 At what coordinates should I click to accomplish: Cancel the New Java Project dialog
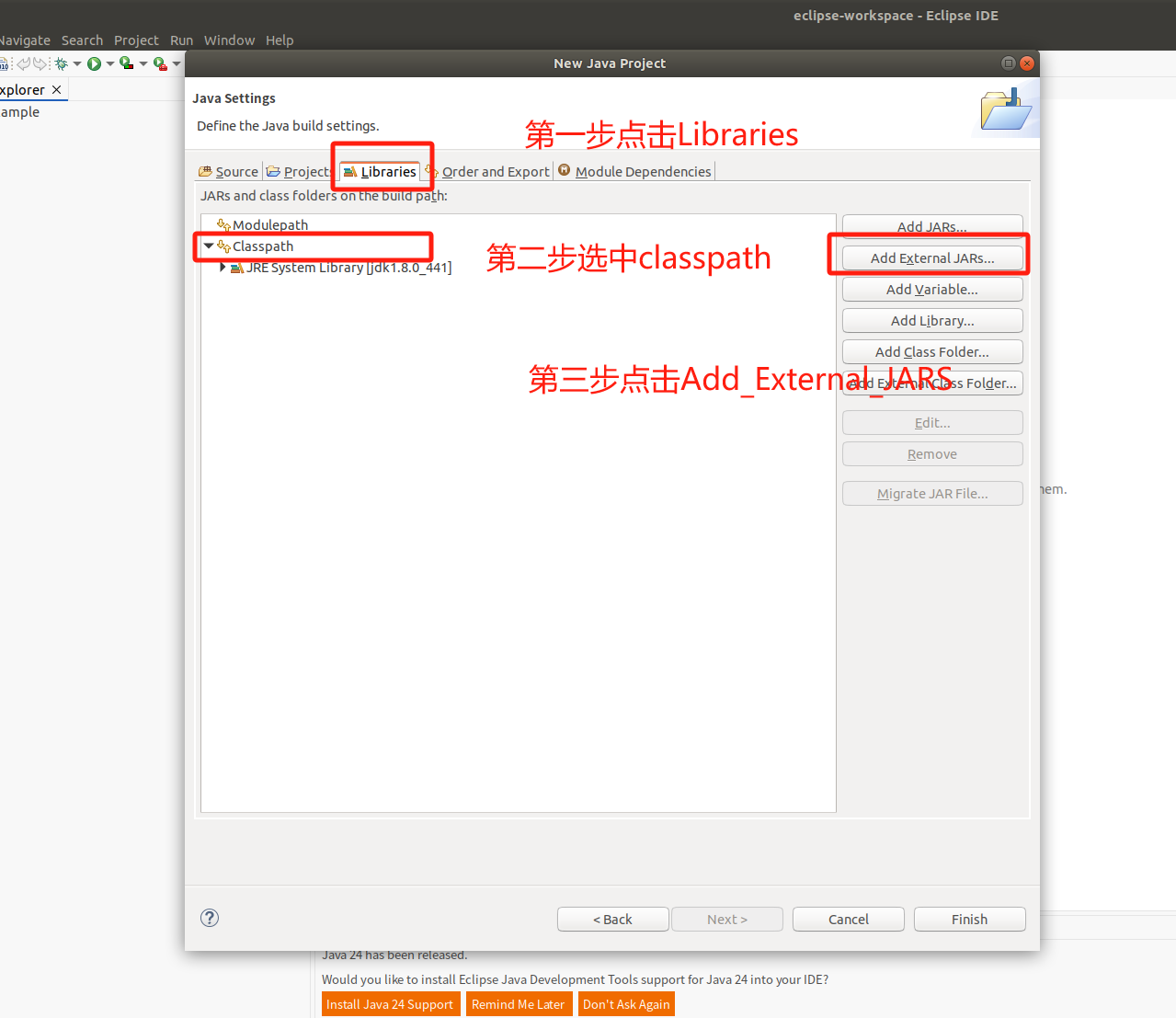[x=848, y=919]
